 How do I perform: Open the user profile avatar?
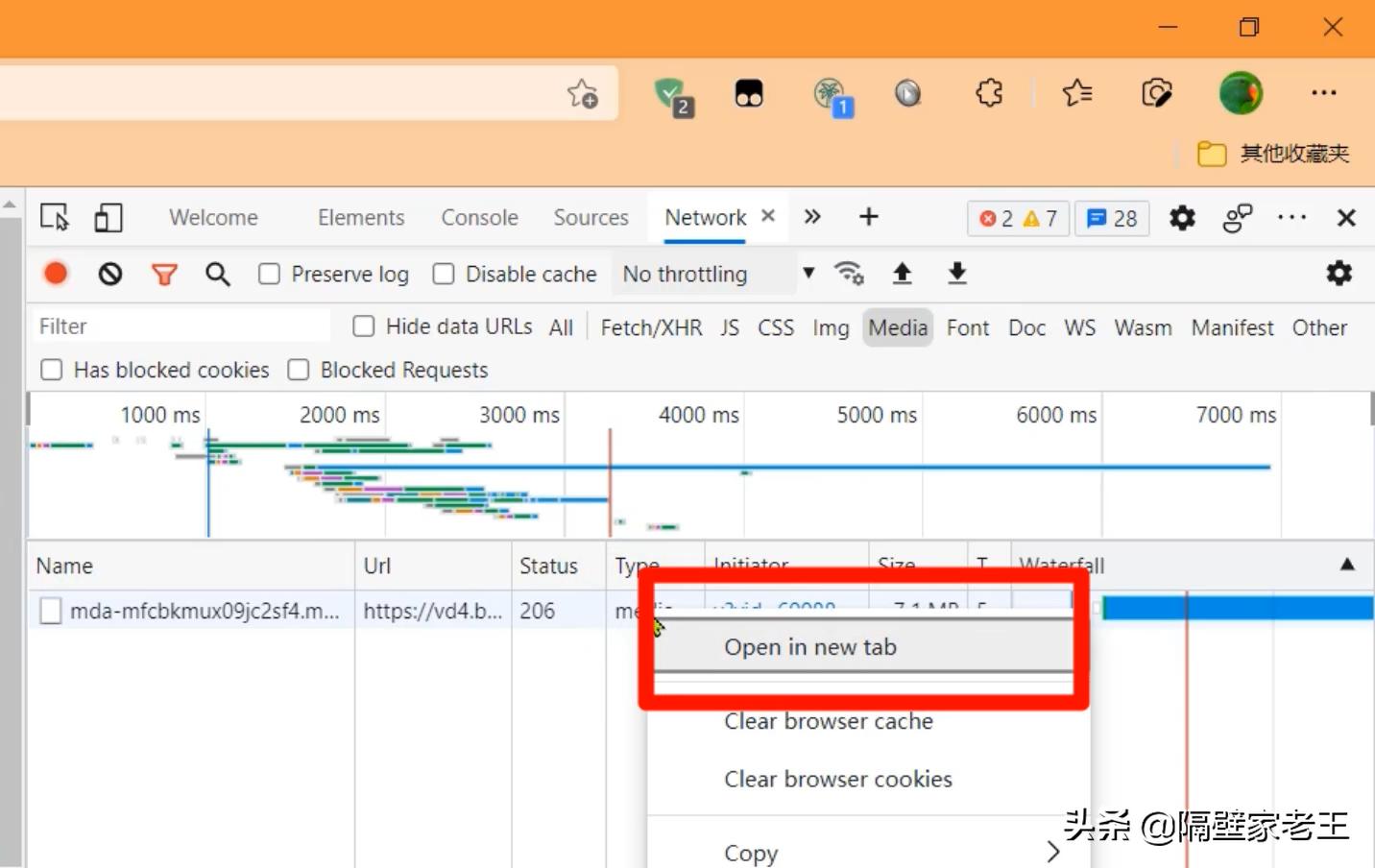pos(1241,93)
